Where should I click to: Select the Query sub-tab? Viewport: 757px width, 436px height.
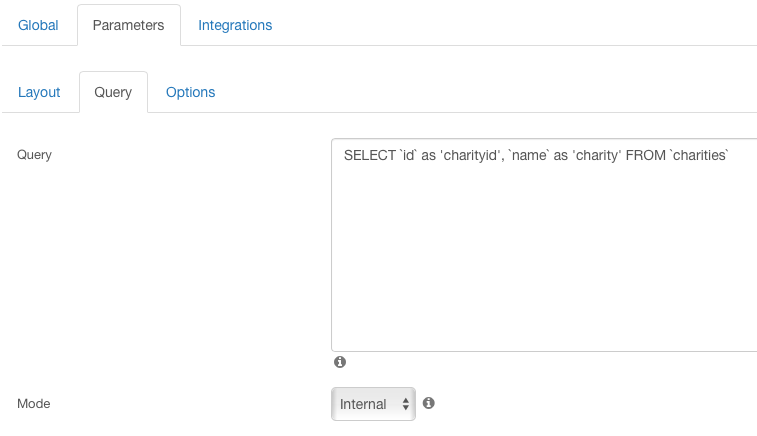pyautogui.click(x=113, y=92)
